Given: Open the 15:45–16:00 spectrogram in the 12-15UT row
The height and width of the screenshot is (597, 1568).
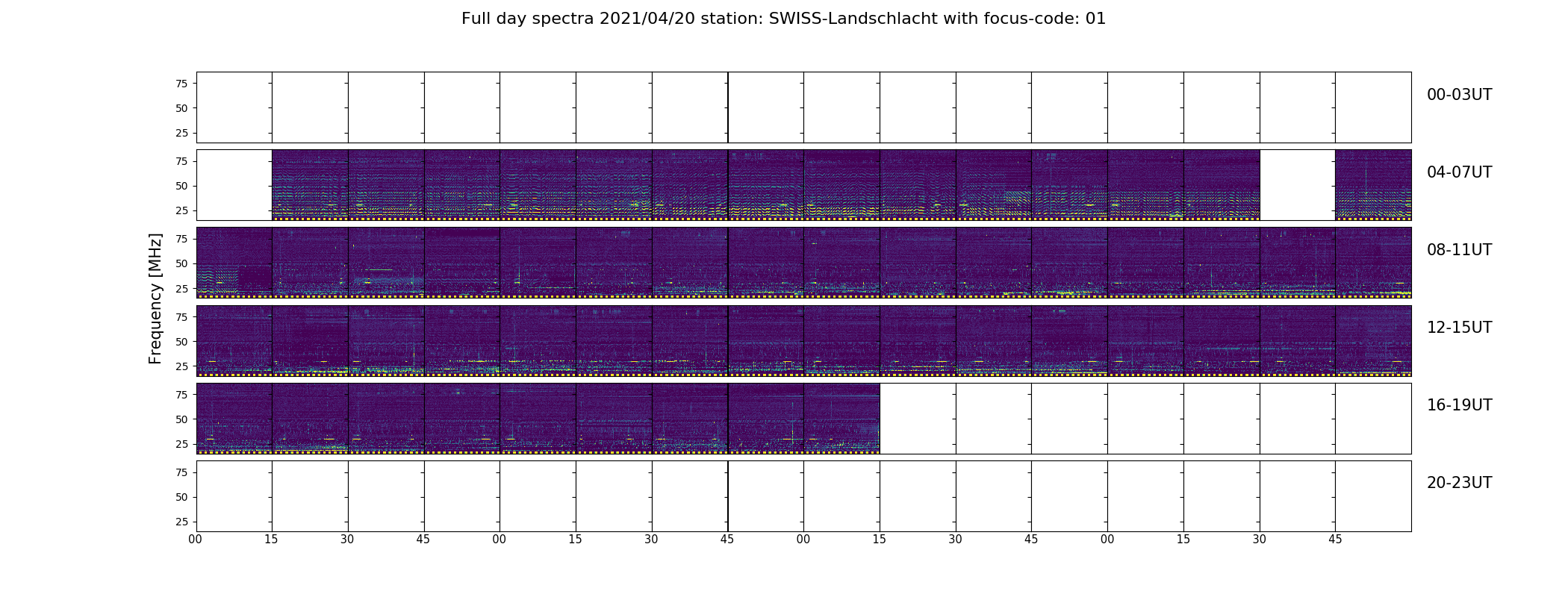Looking at the screenshot, I should click(x=1373, y=340).
